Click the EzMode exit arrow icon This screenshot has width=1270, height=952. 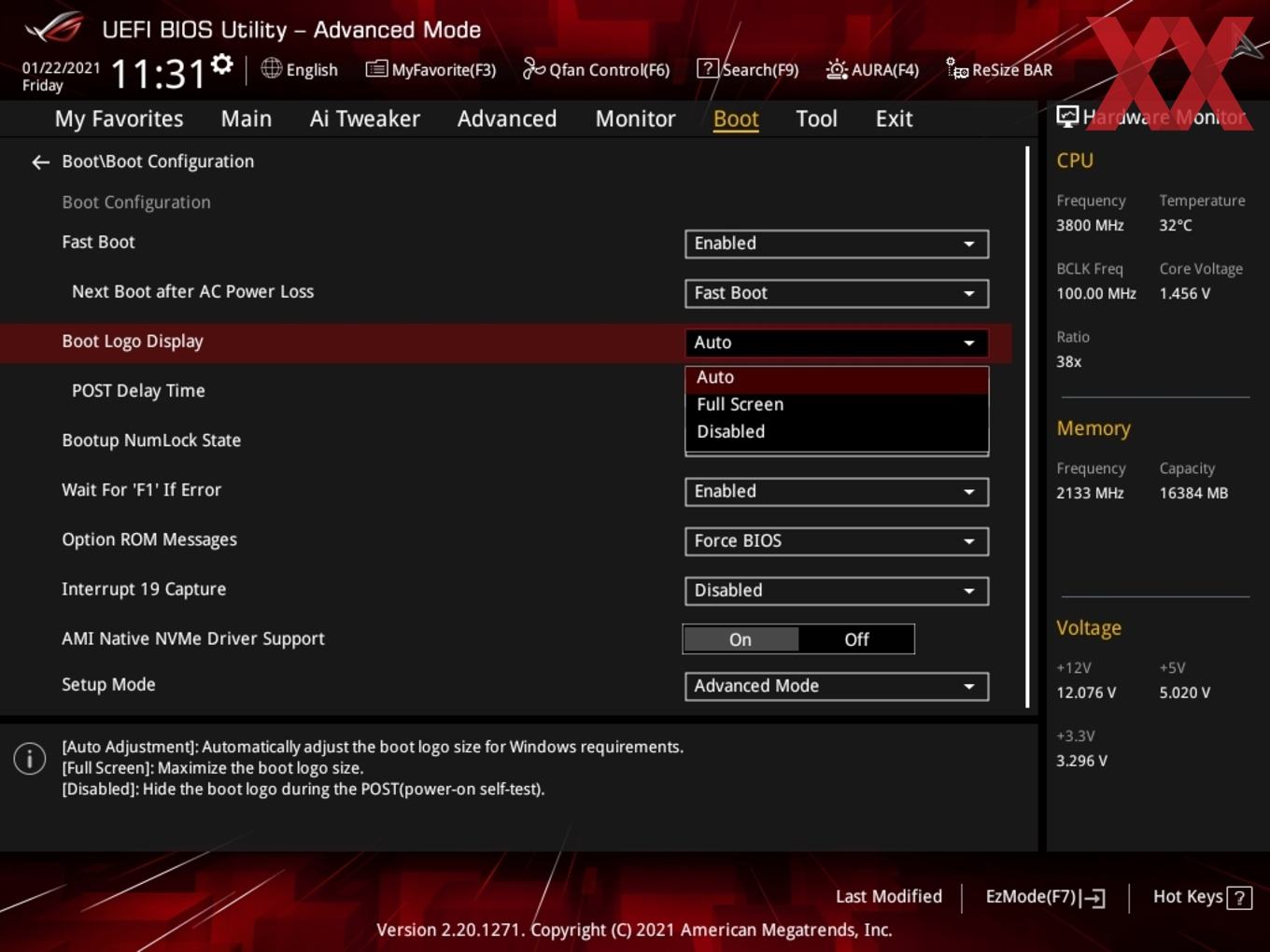pos(1093,898)
